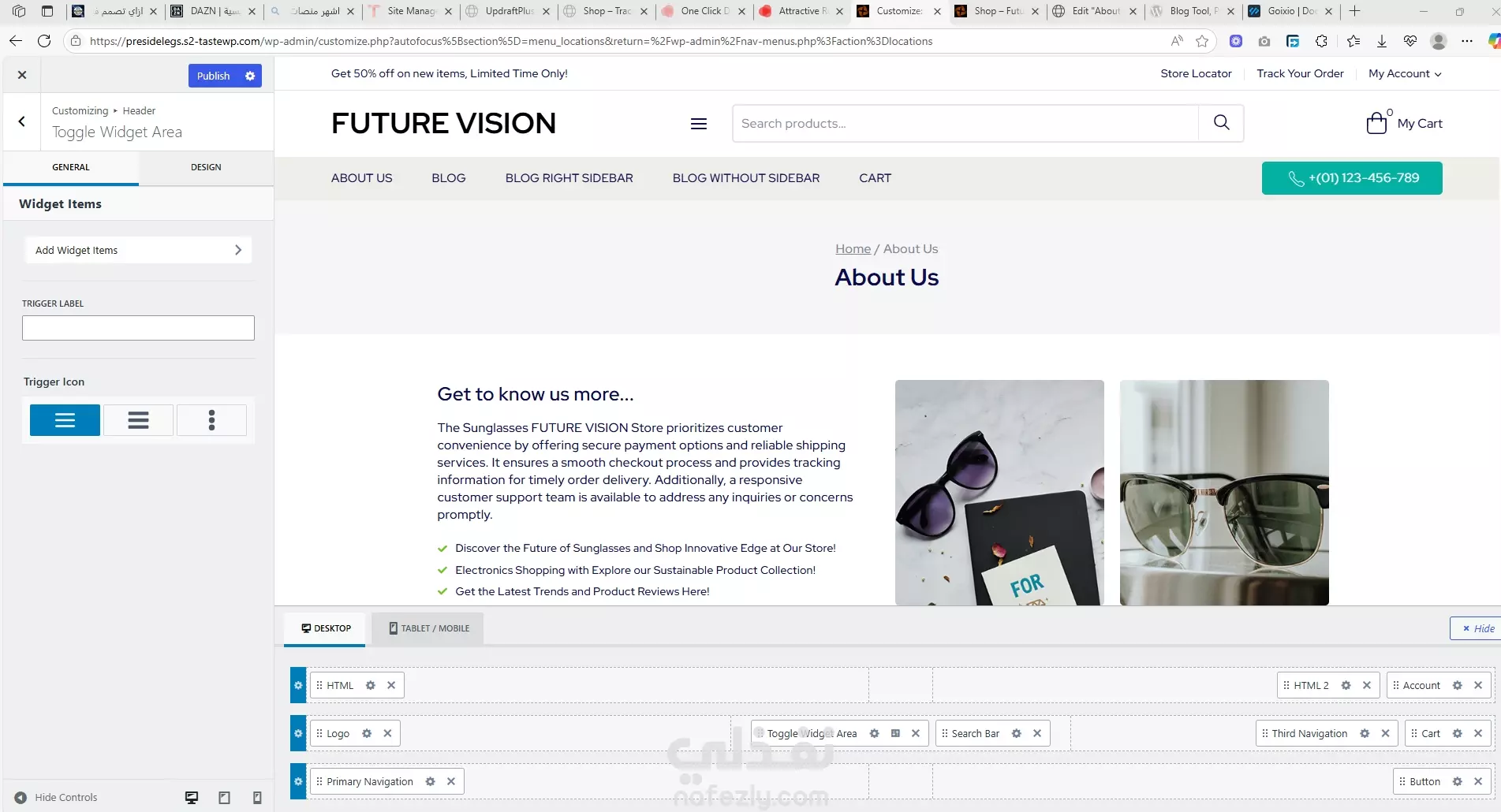Screen dimensions: 1501x812
Task: Open settings for the Cart item
Action: click(x=1458, y=733)
